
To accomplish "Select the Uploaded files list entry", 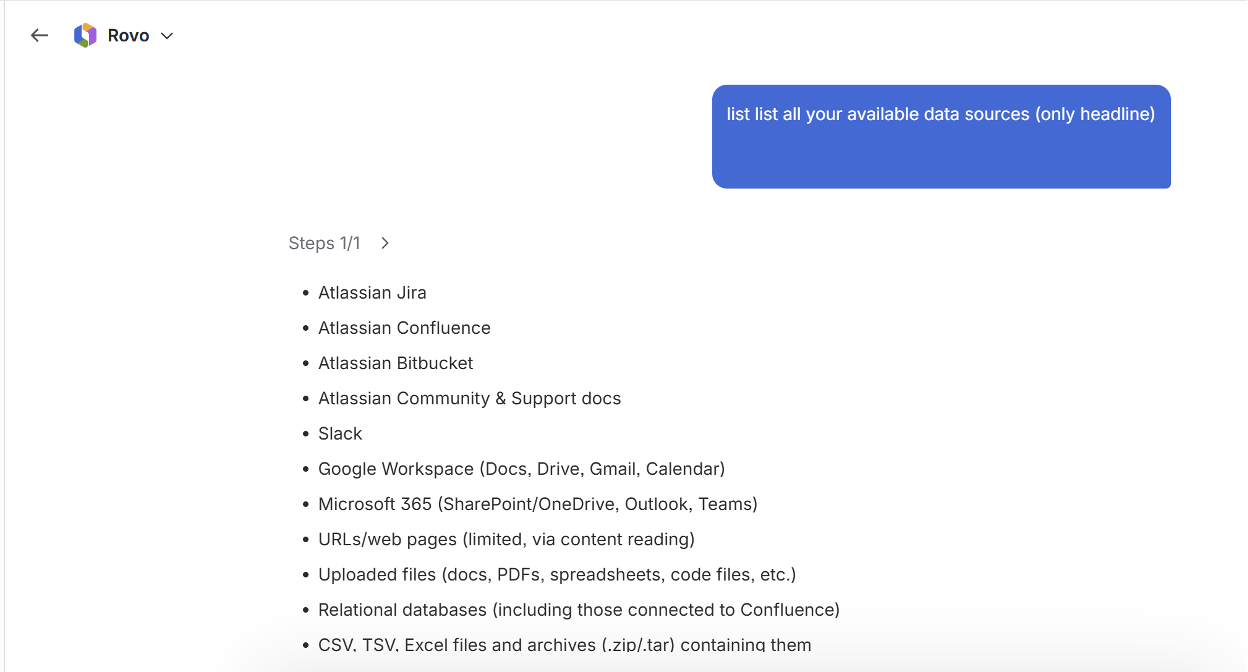I will click(x=557, y=574).
